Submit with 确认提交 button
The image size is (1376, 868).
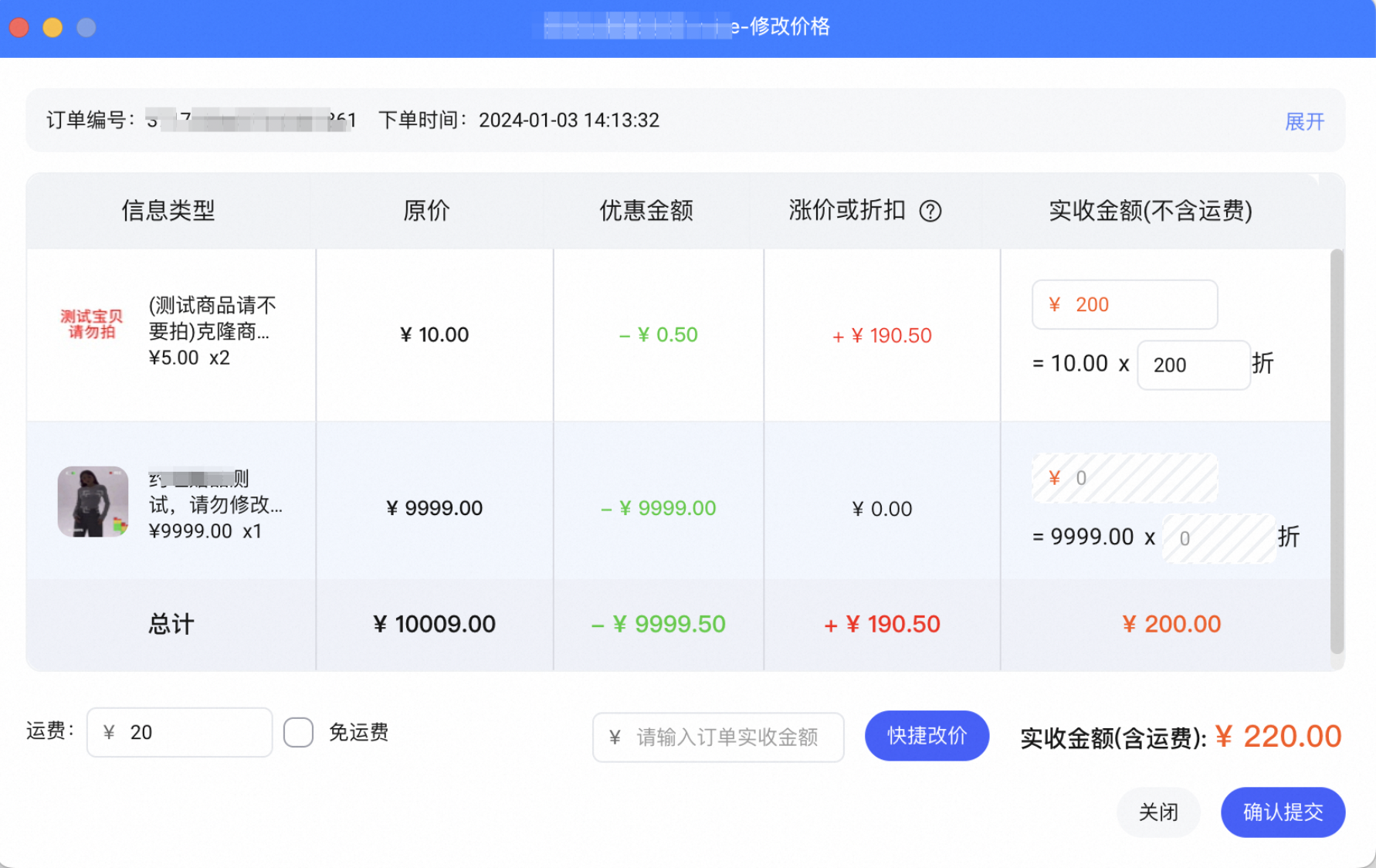1283,812
